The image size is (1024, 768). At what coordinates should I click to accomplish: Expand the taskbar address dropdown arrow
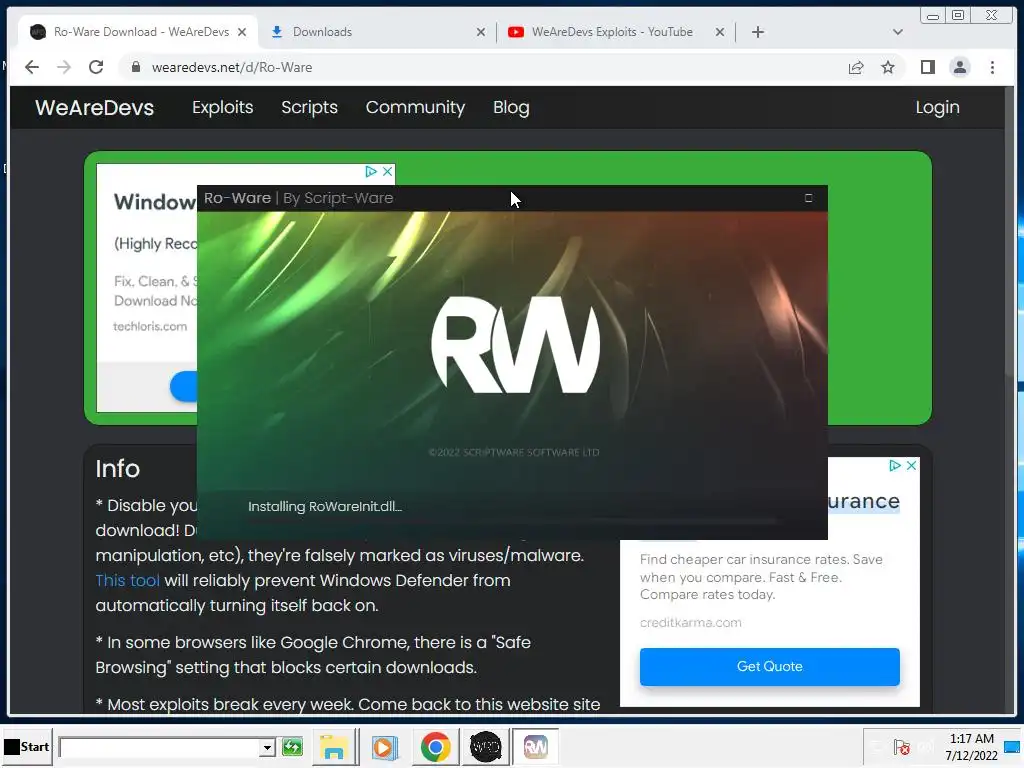[x=267, y=747]
